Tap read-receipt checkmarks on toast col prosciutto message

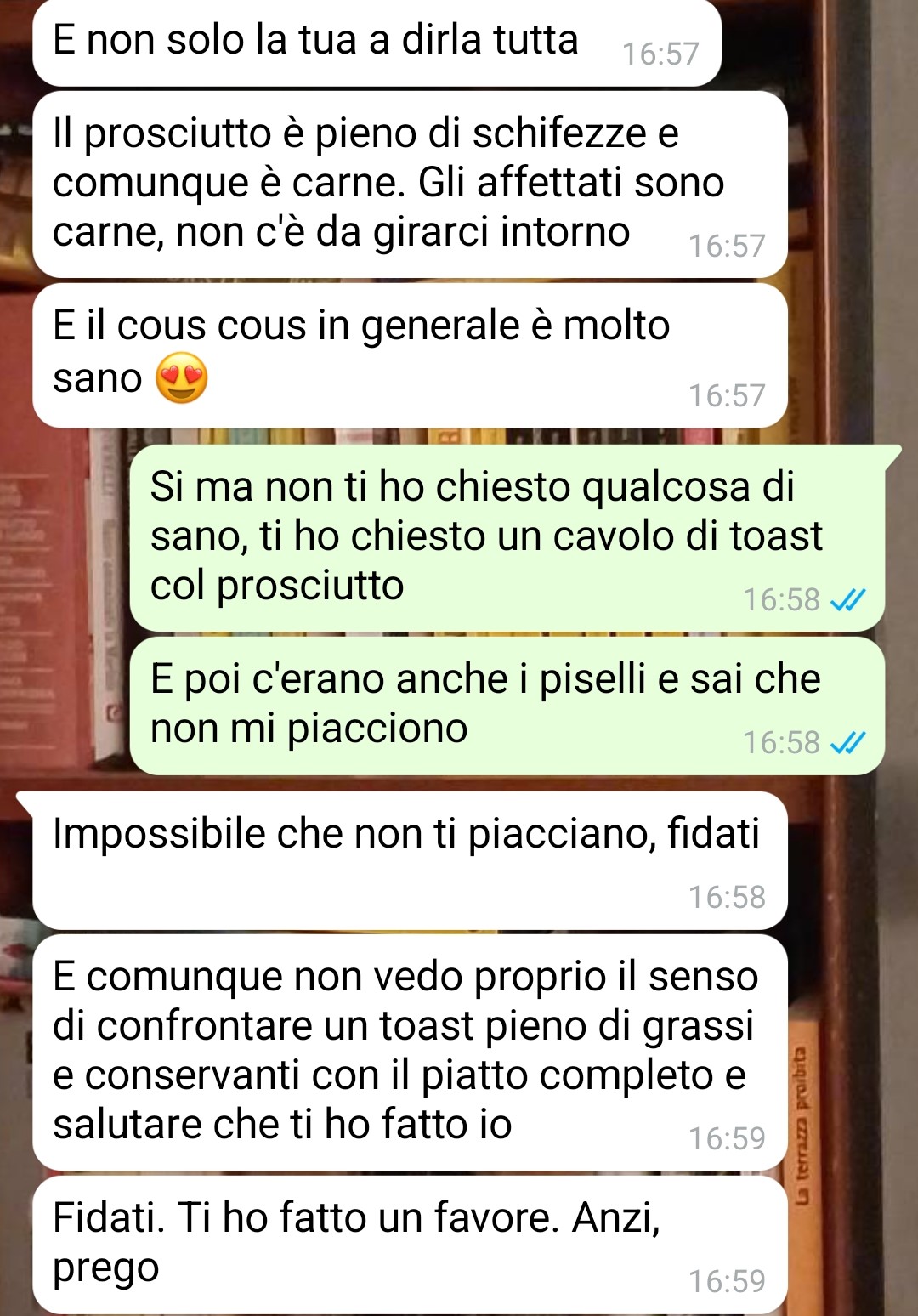pyautogui.click(x=847, y=600)
